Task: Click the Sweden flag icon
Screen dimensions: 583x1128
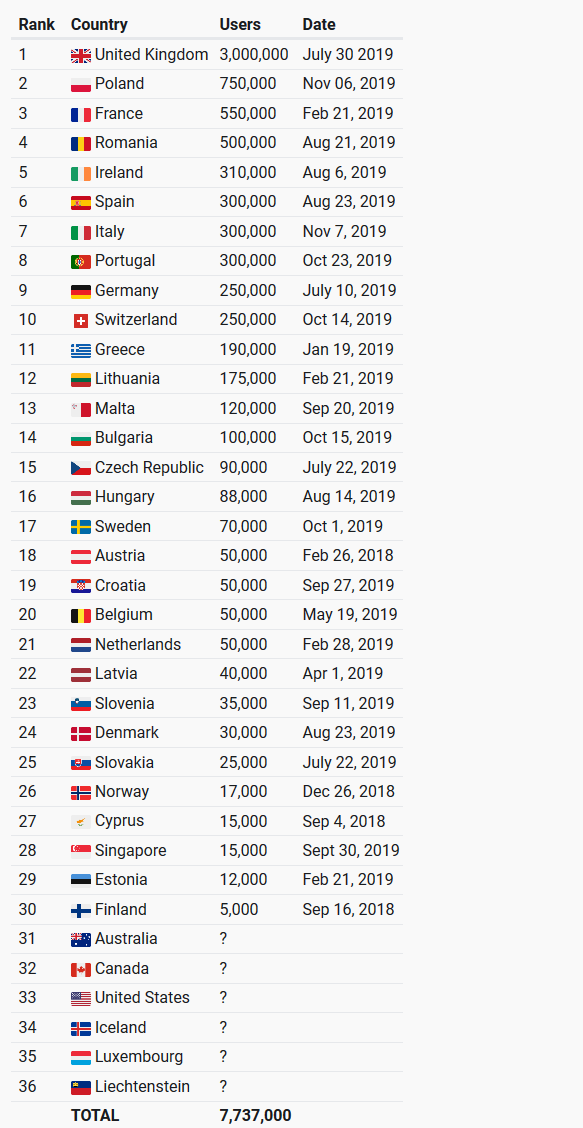Action: (x=81, y=527)
